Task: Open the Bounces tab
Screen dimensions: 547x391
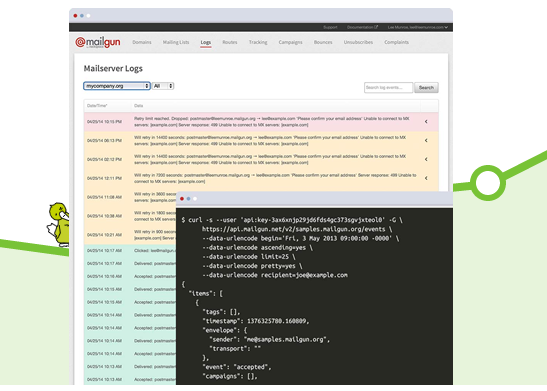Action: click(x=323, y=42)
